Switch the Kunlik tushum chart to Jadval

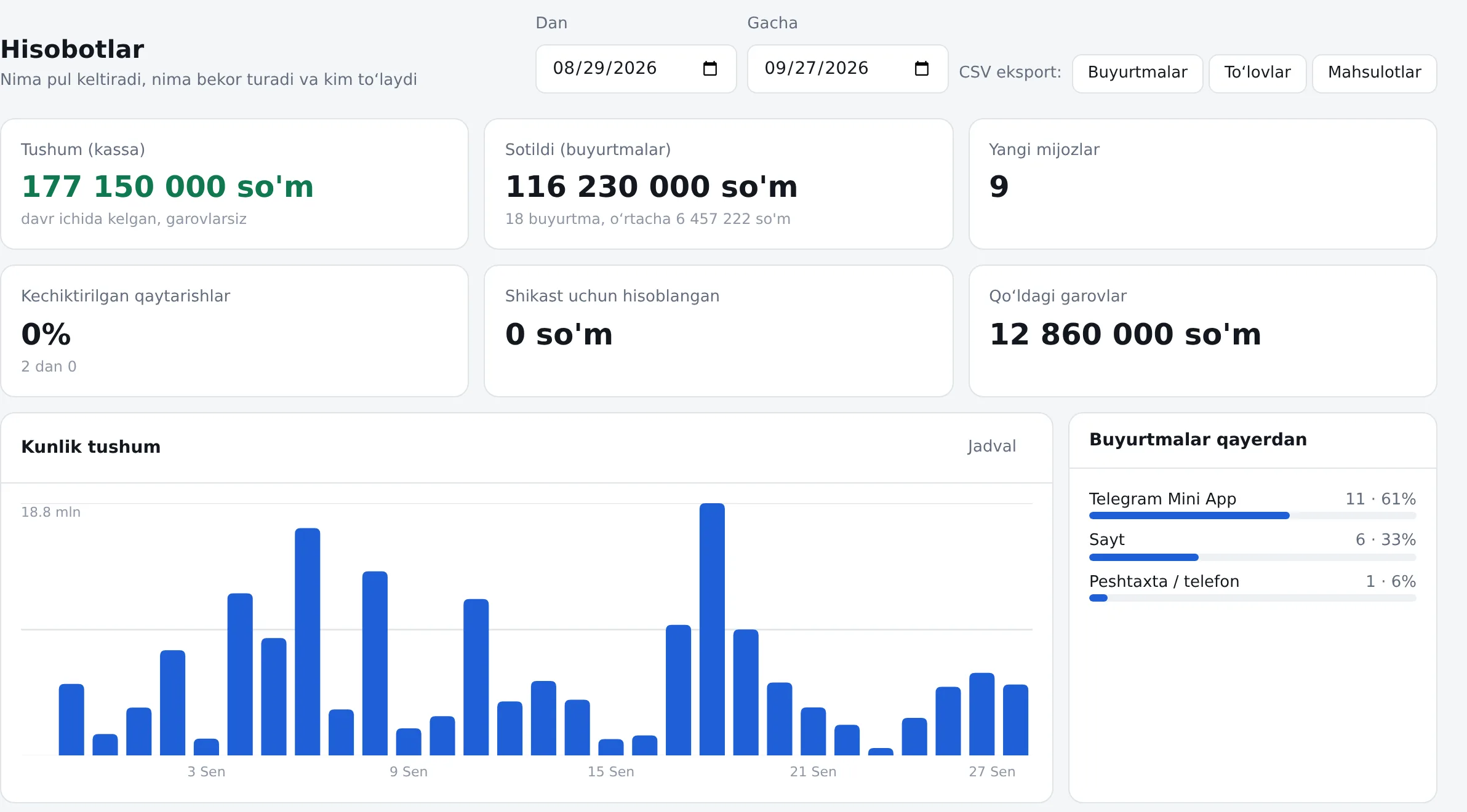[x=991, y=446]
